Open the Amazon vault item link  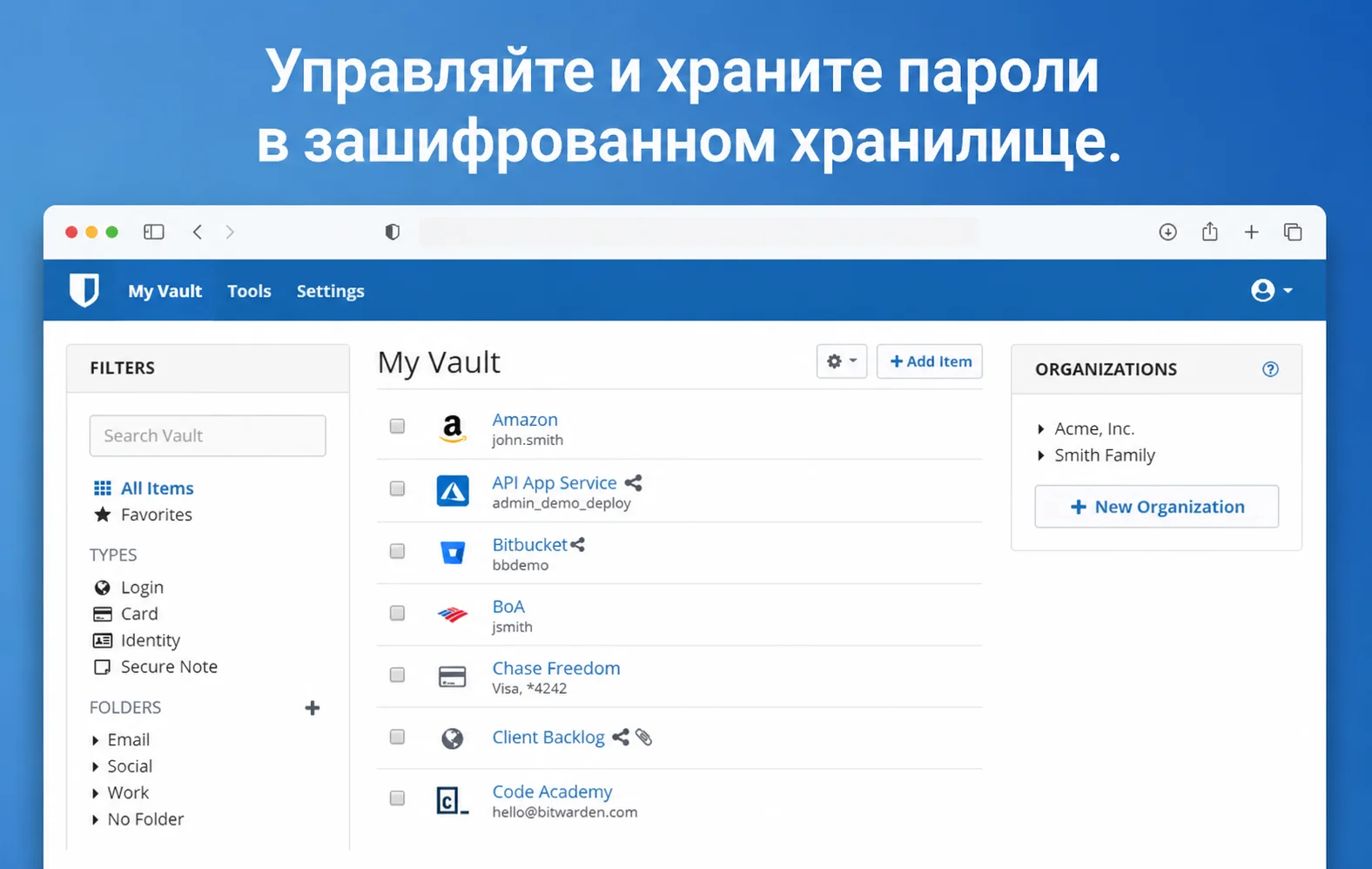click(525, 420)
